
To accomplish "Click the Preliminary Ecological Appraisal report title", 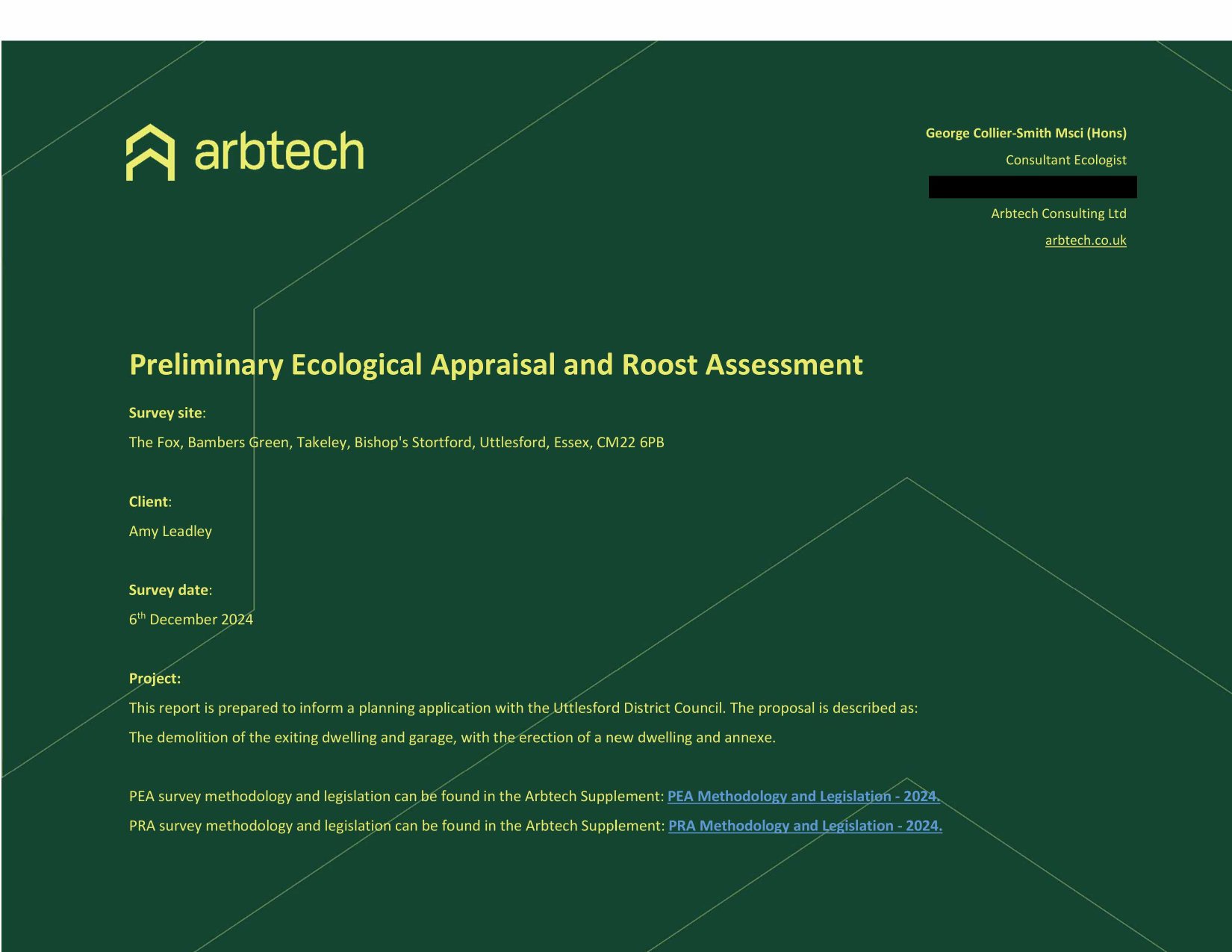I will click(495, 364).
